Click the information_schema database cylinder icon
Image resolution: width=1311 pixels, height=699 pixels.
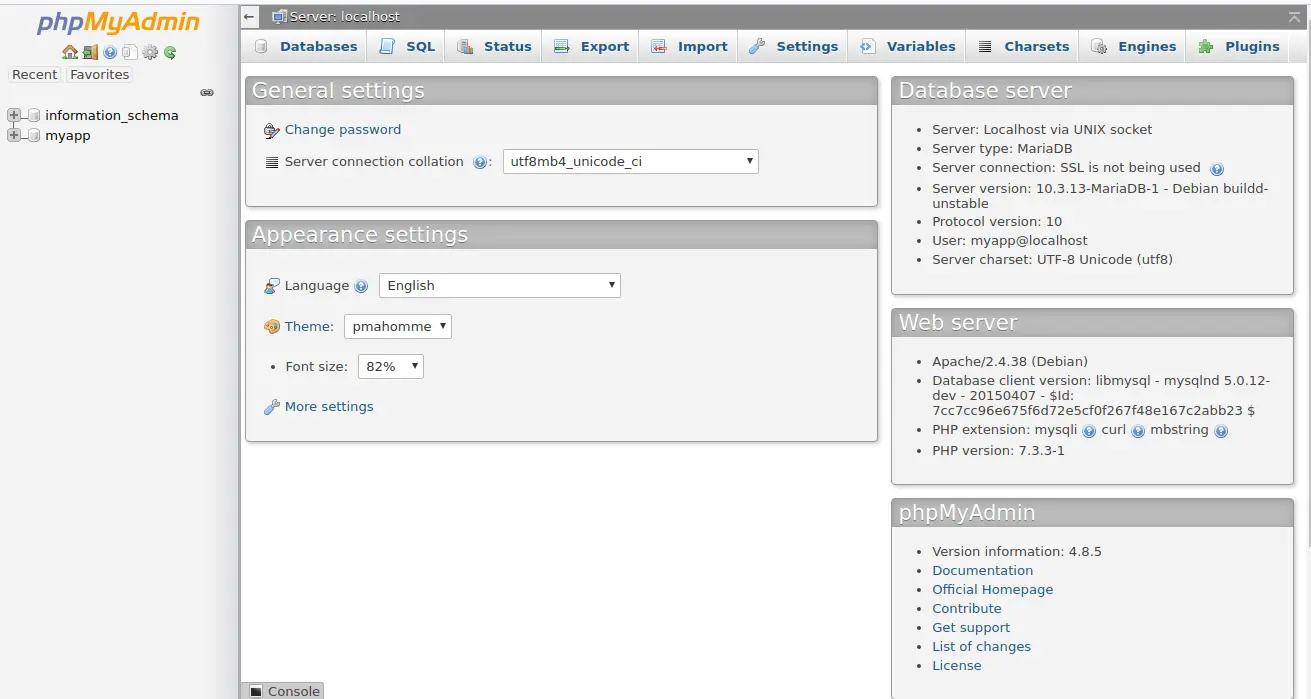(33, 116)
